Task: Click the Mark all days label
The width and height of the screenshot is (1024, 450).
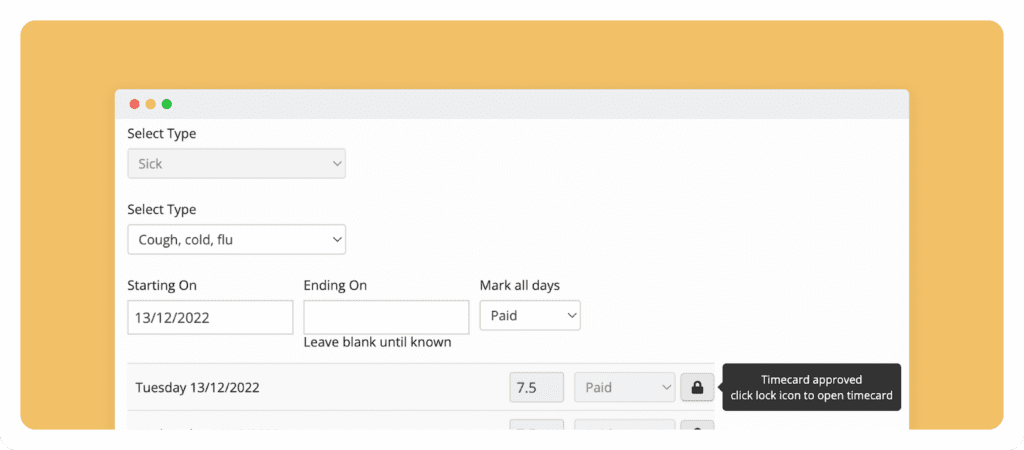Action: click(x=520, y=285)
